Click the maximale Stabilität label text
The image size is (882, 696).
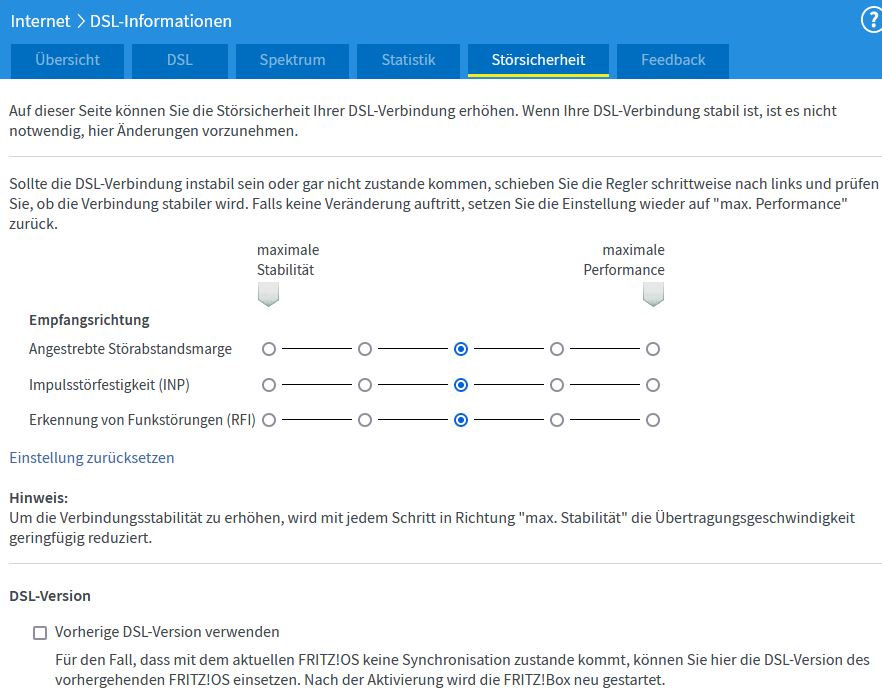coord(288,260)
